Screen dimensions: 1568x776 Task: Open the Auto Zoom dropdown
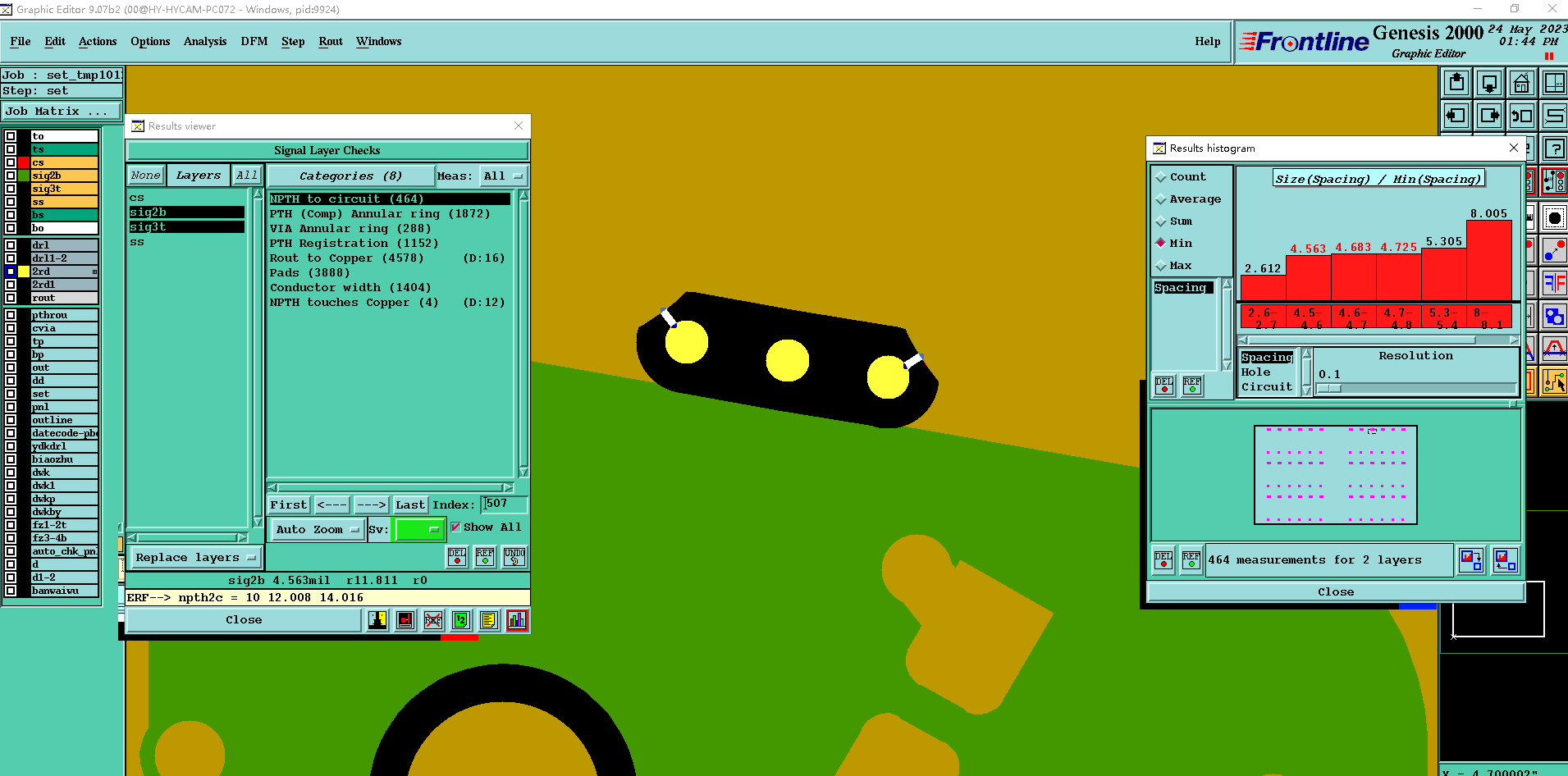(x=317, y=530)
